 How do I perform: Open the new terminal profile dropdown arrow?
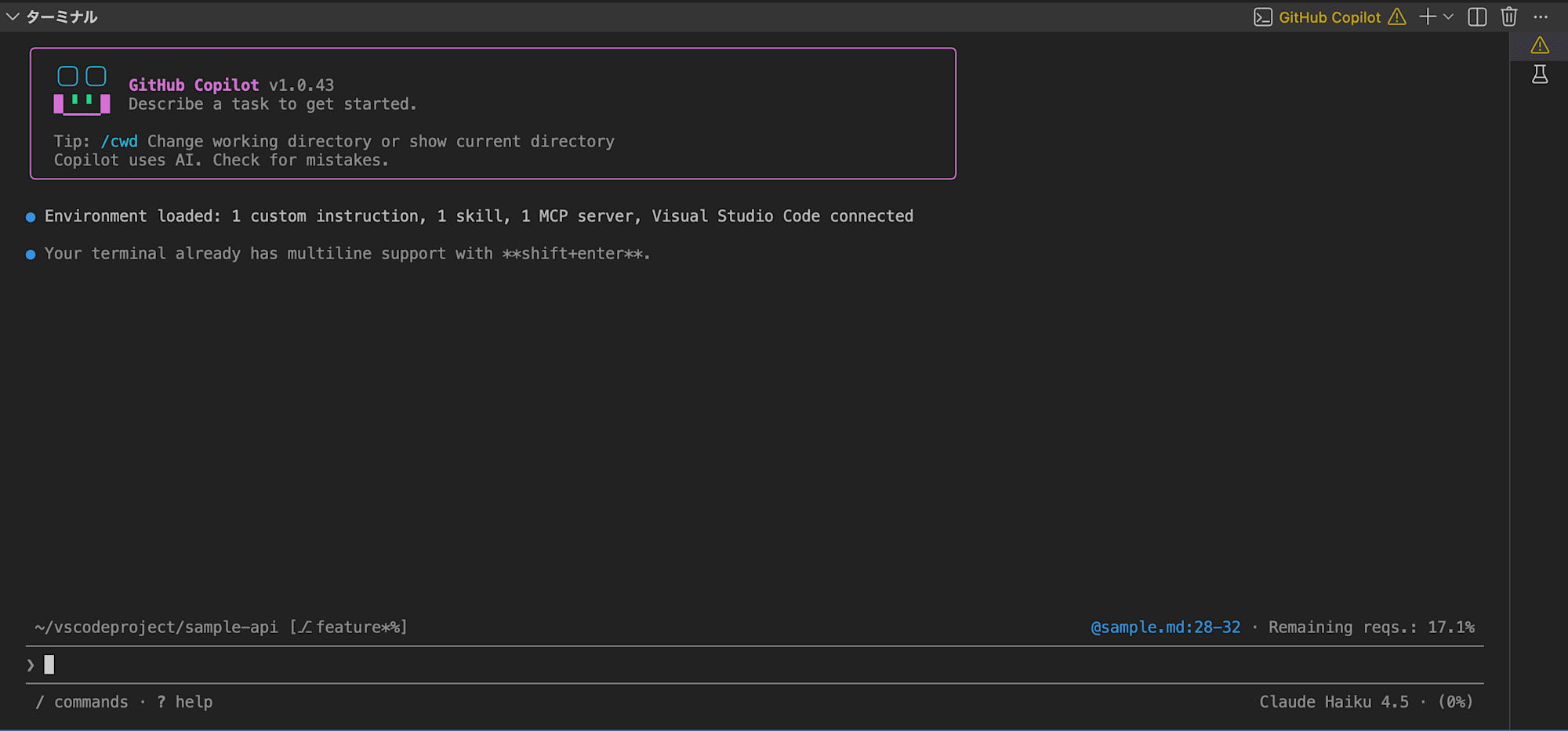click(1448, 16)
